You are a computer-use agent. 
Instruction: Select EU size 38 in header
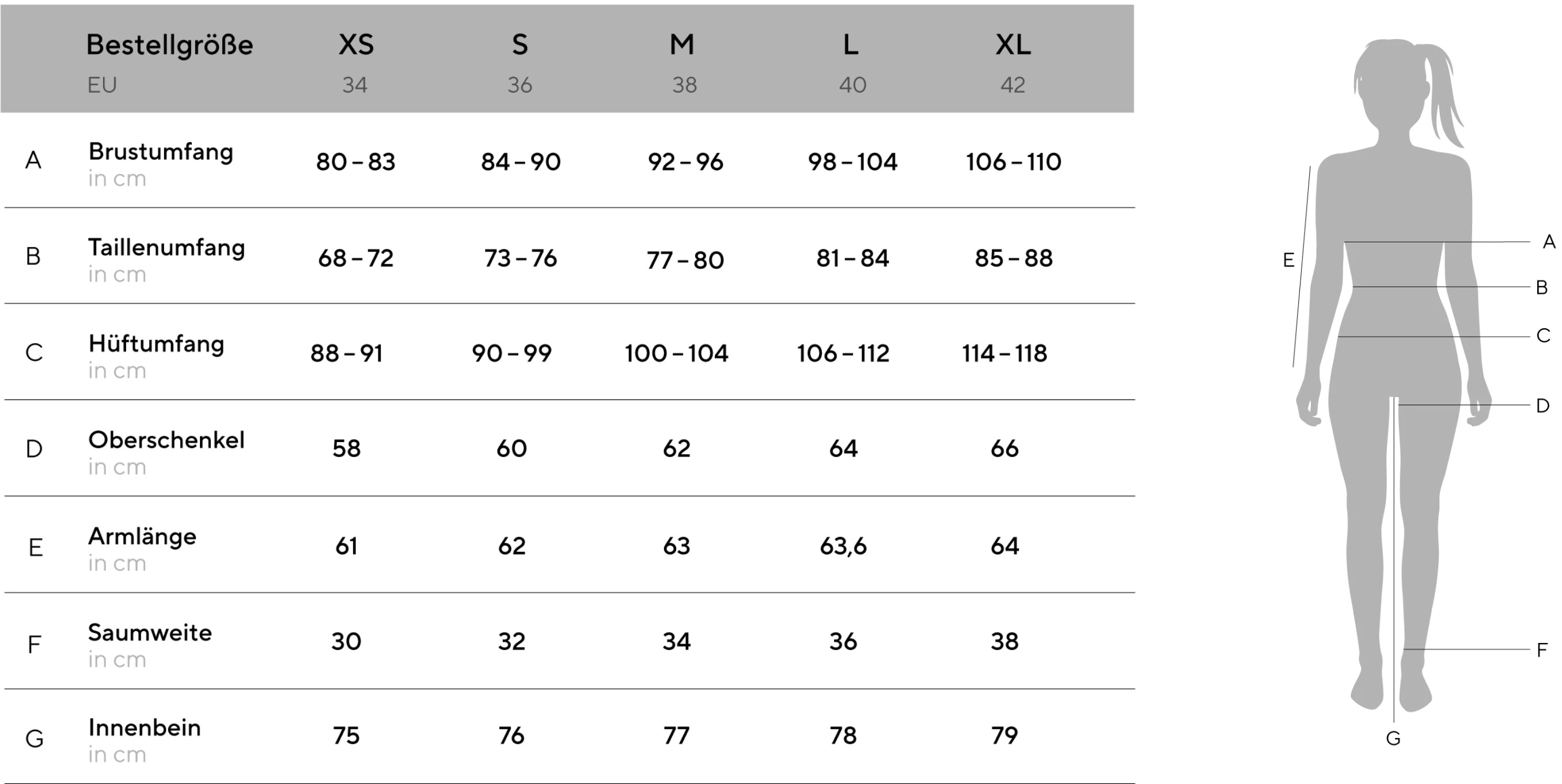point(684,85)
